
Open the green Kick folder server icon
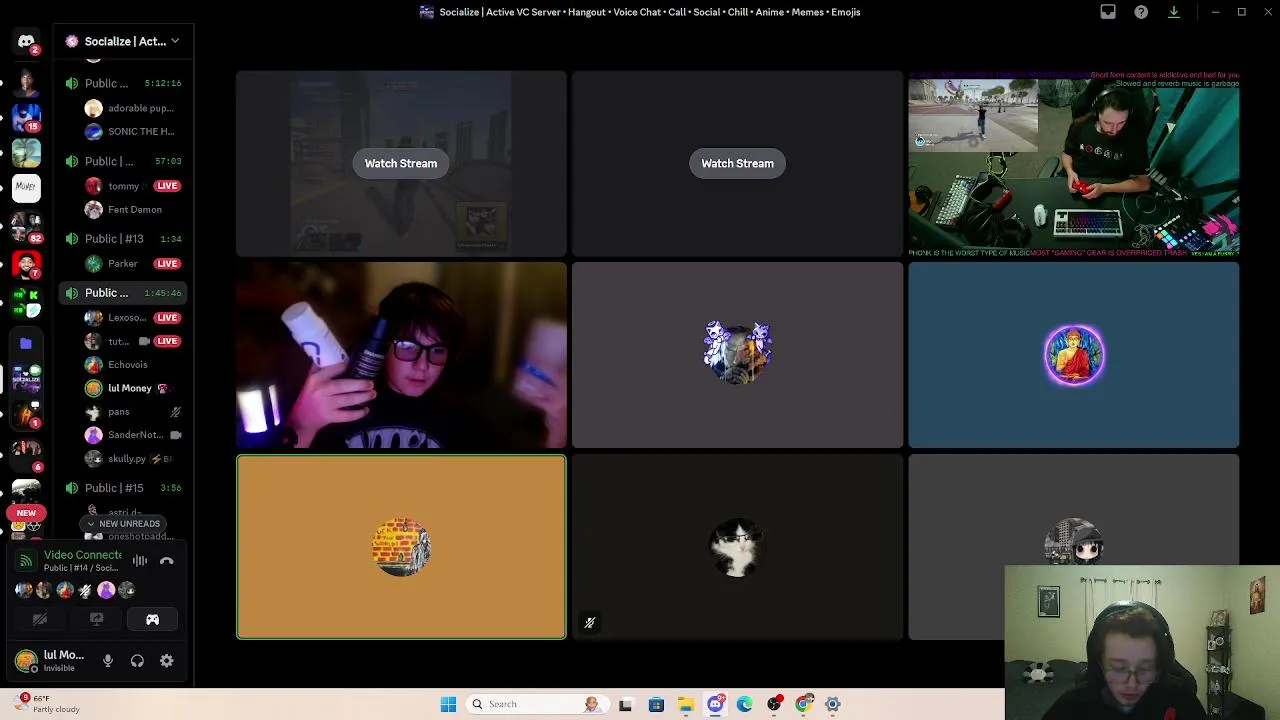[x=26, y=303]
